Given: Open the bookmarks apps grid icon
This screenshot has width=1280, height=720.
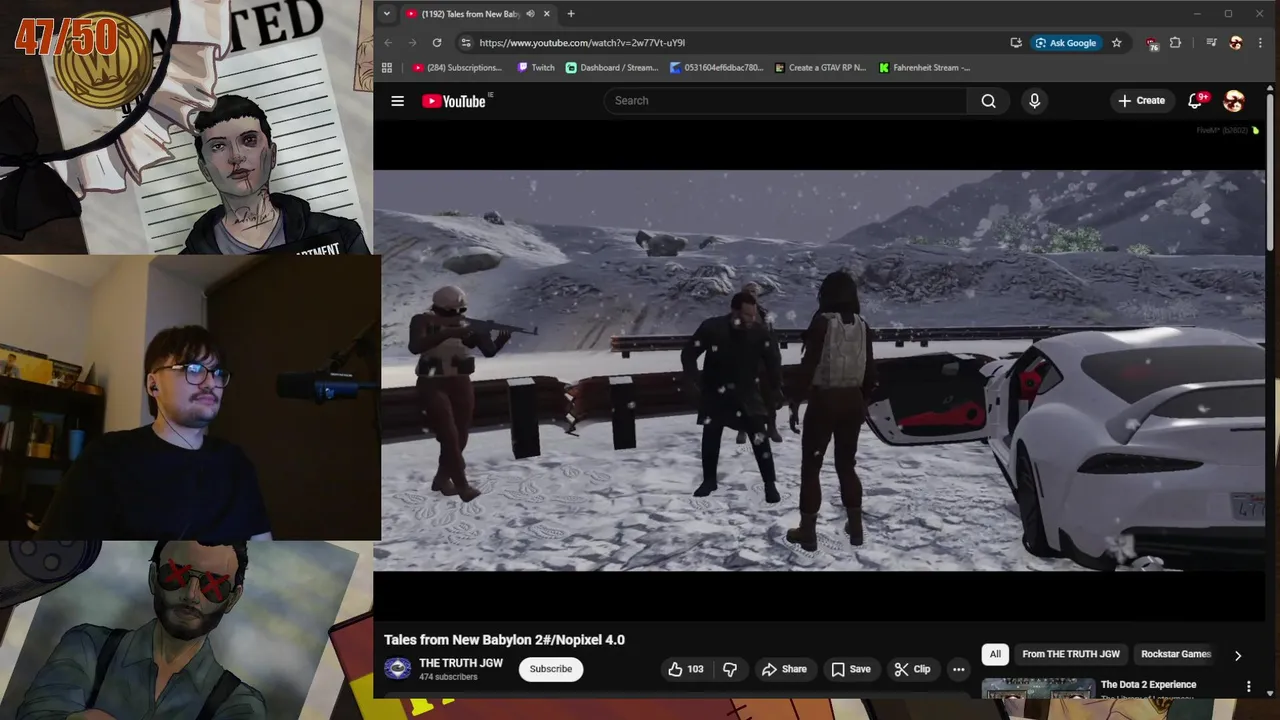Looking at the screenshot, I should (387, 68).
